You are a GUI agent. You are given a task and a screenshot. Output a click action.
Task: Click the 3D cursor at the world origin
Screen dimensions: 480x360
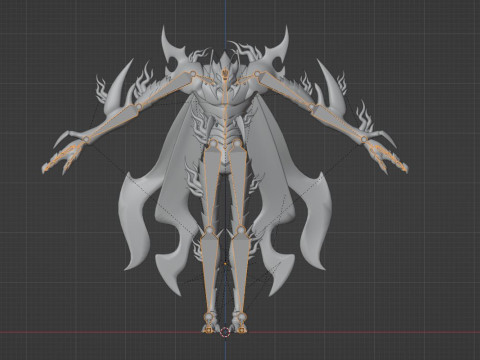click(x=225, y=332)
